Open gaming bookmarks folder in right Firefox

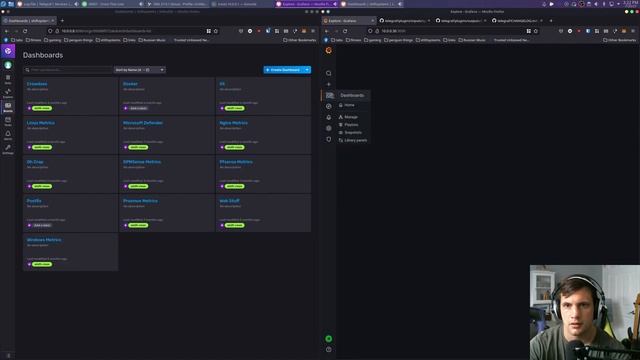coord(373,40)
